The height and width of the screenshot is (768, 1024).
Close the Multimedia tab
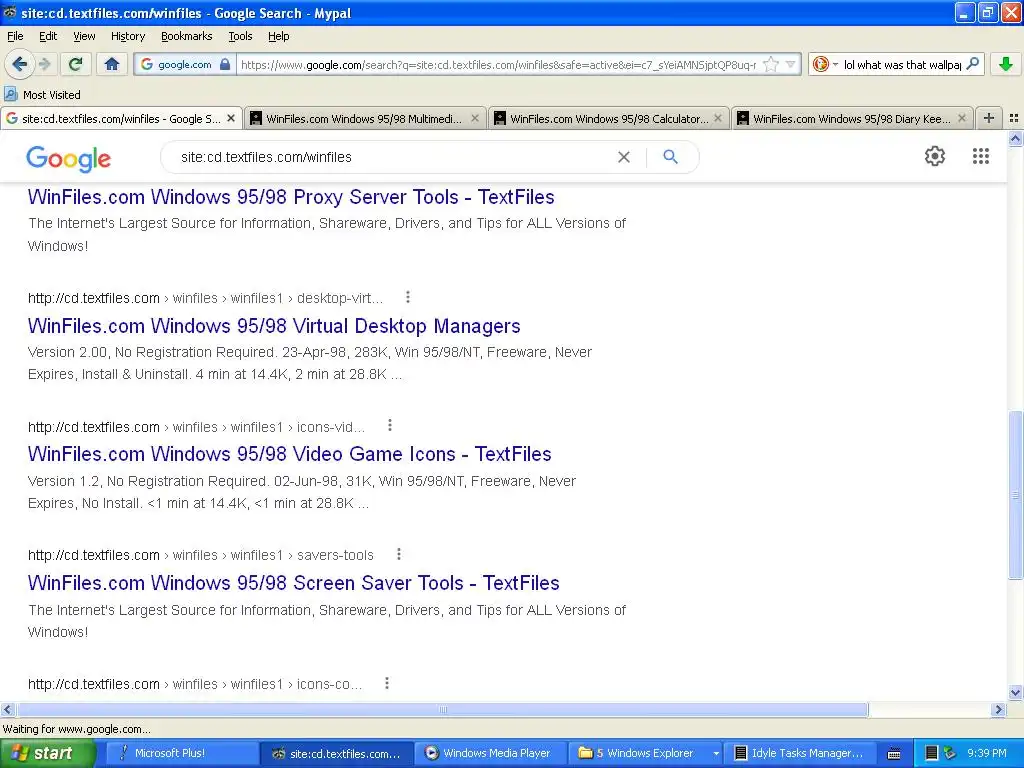tap(475, 118)
